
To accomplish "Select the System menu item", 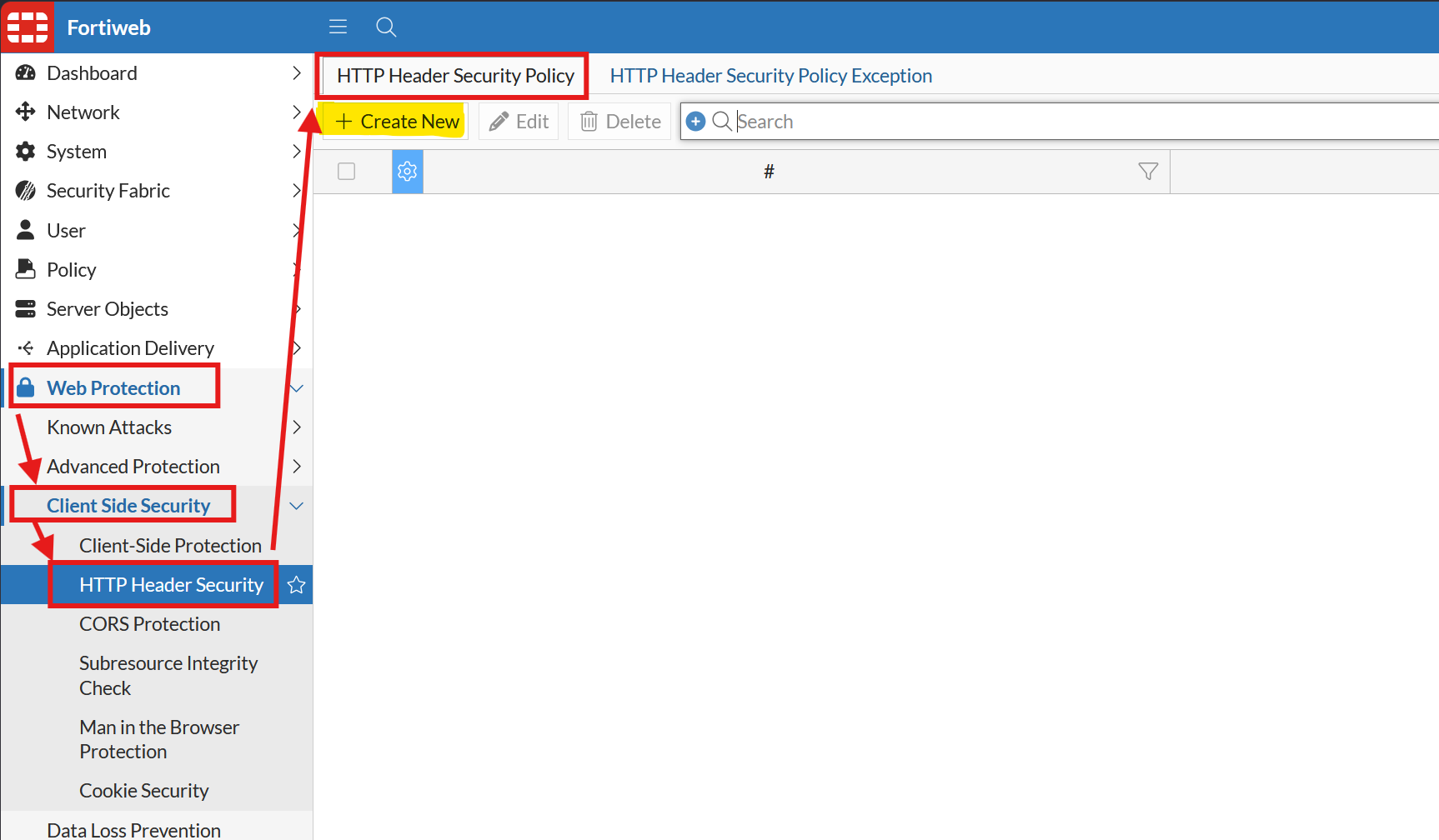I will tap(157, 152).
